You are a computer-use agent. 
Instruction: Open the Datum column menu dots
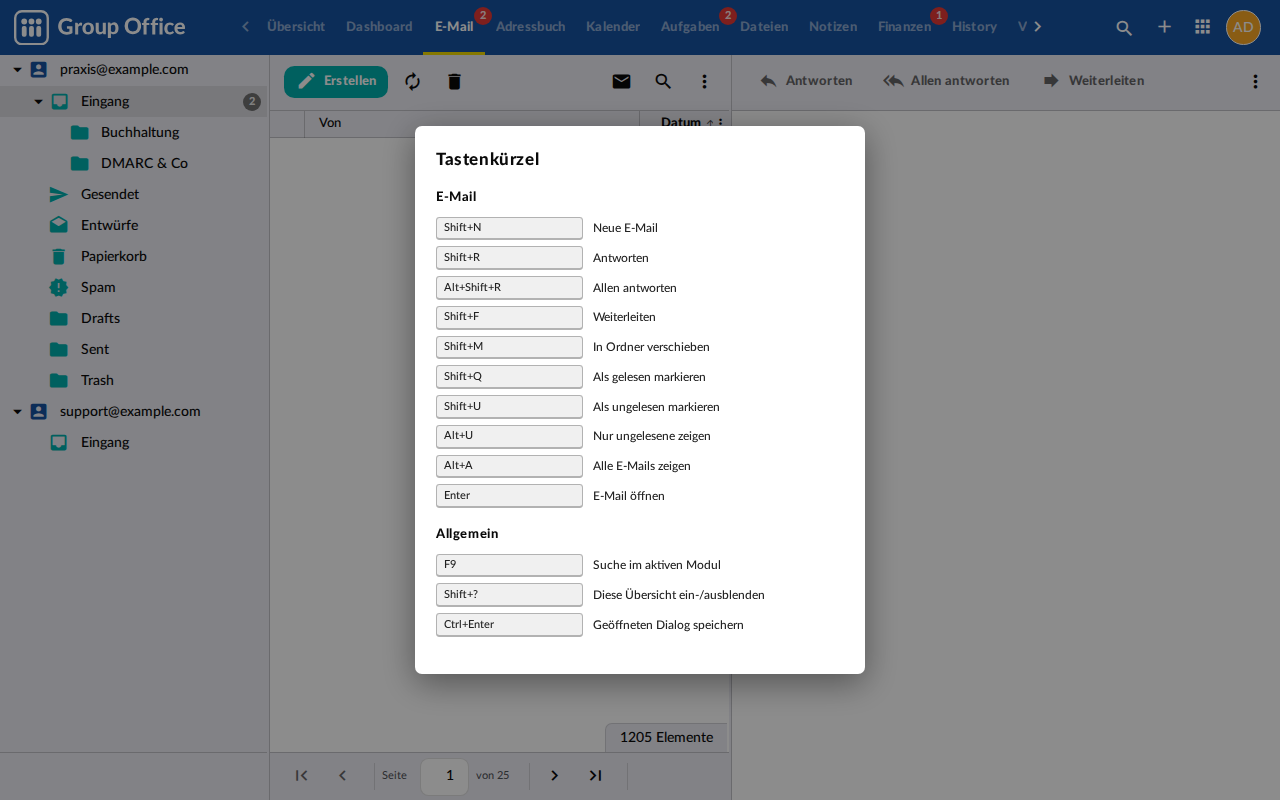point(720,123)
